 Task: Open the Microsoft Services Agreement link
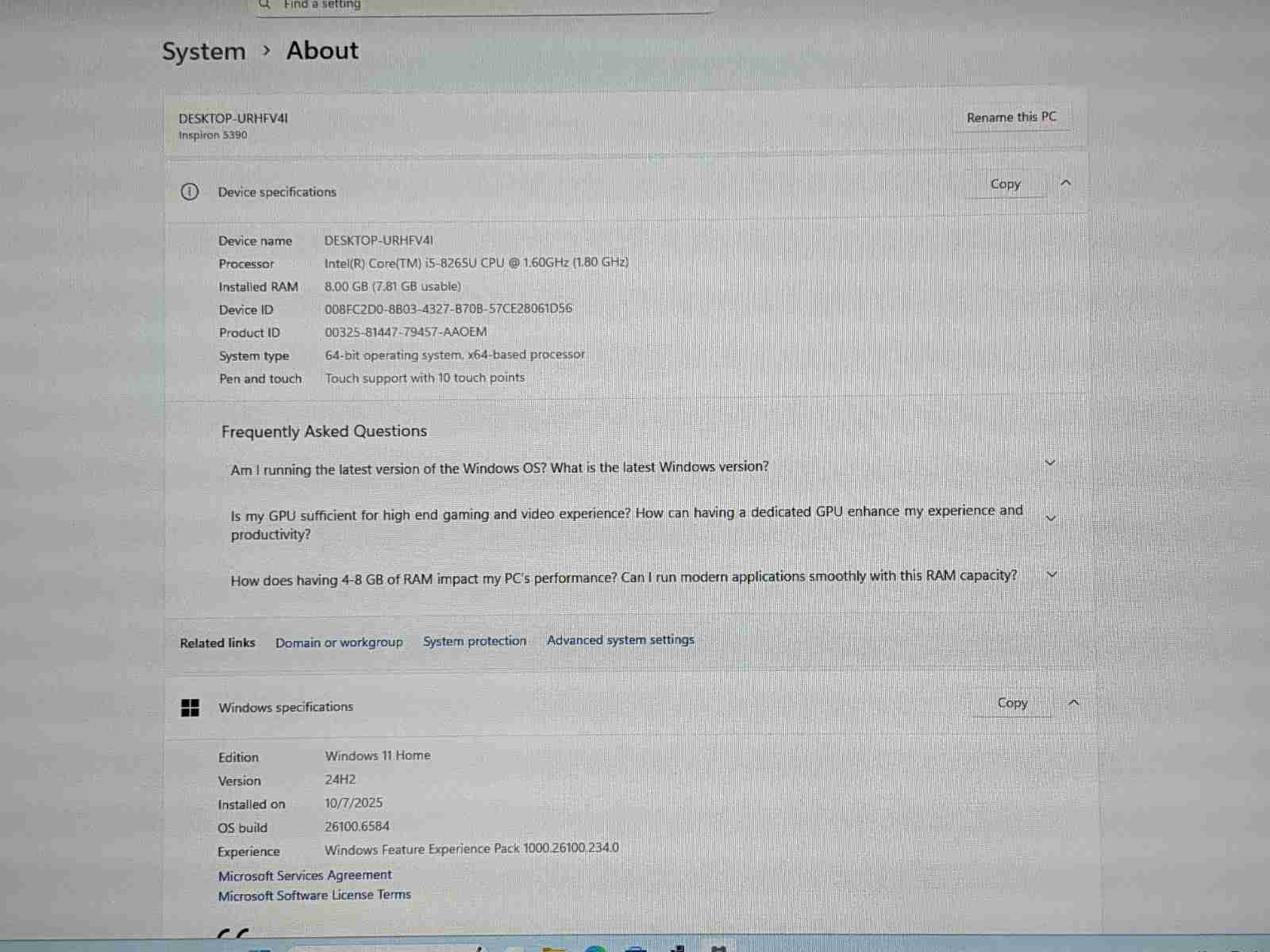[x=305, y=875]
